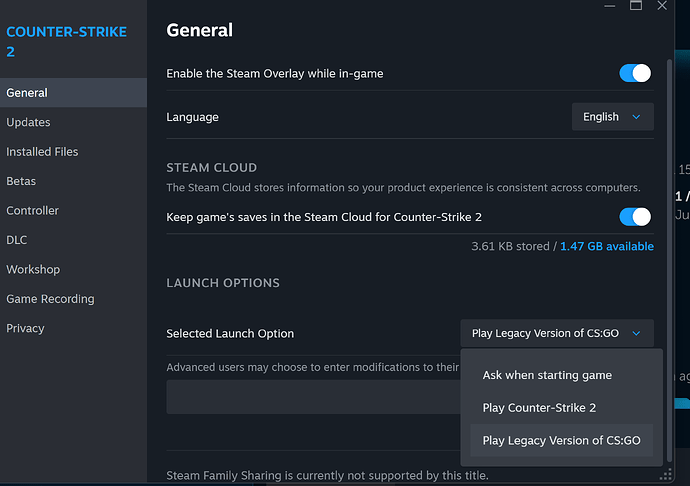Choose Play Legacy Version of CS:GO in list

pyautogui.click(x=562, y=440)
